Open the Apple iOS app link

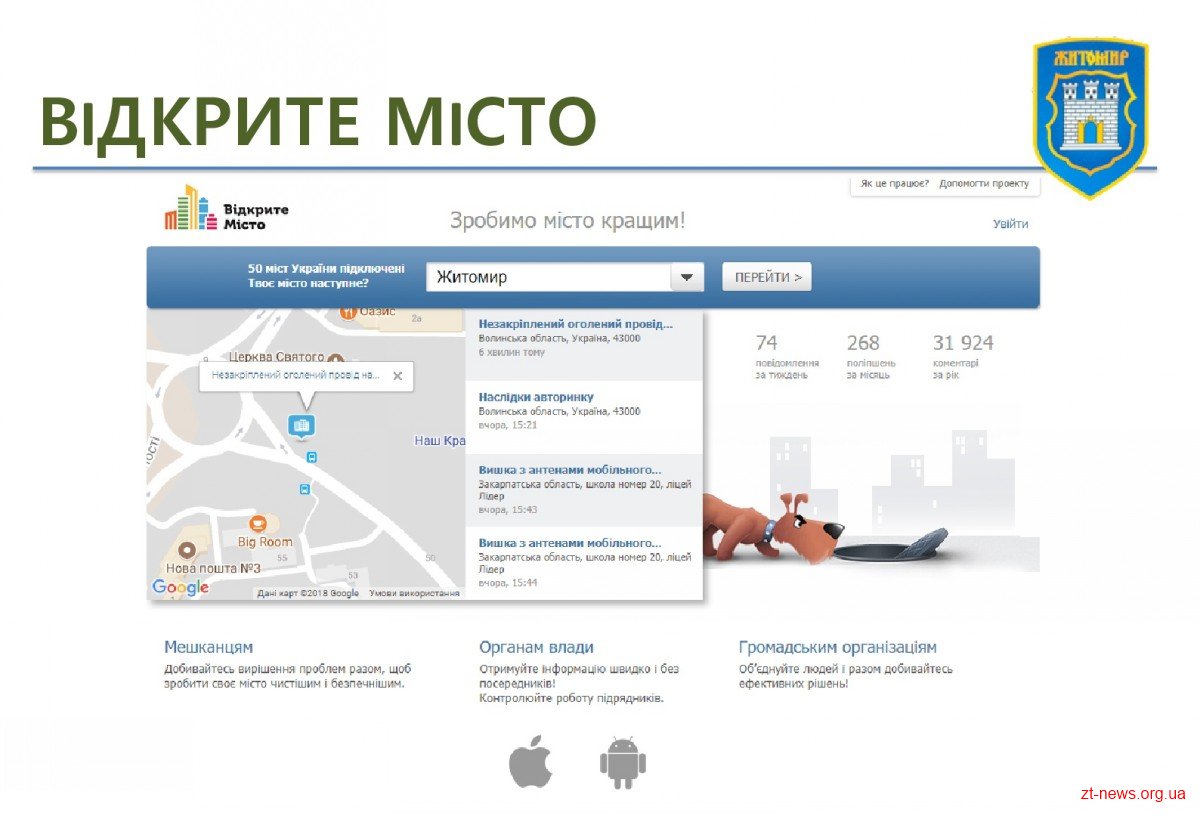click(531, 762)
